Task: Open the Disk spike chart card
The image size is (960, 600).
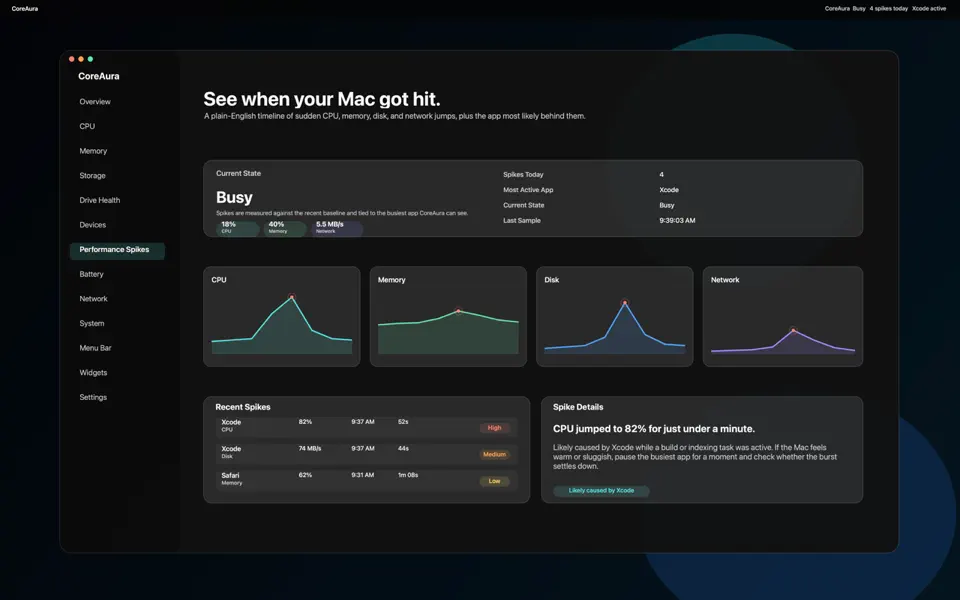Action: click(615, 317)
